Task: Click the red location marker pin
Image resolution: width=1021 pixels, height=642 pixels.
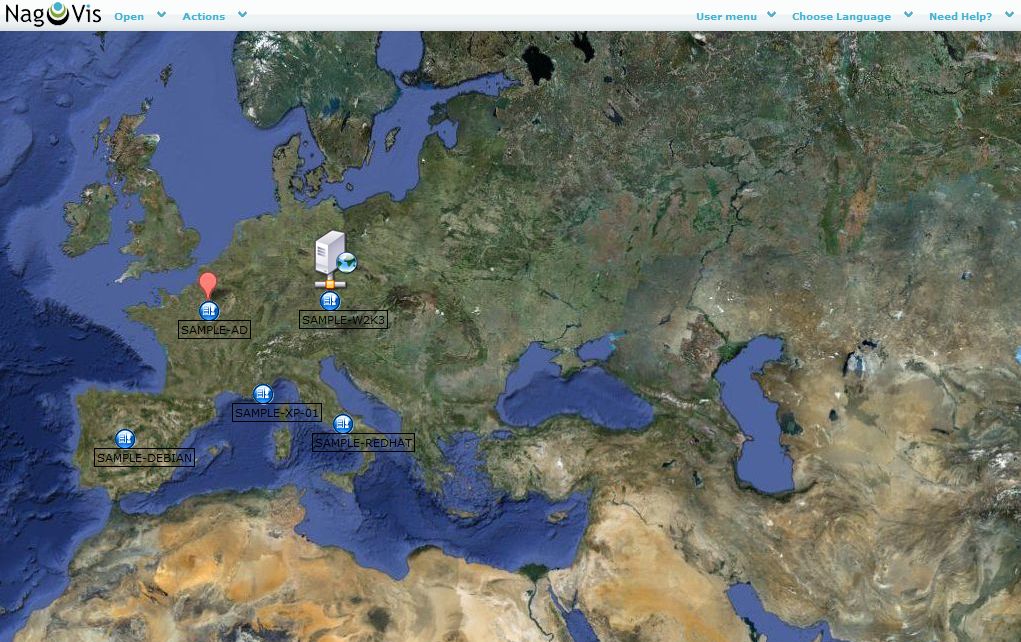Action: 207,284
